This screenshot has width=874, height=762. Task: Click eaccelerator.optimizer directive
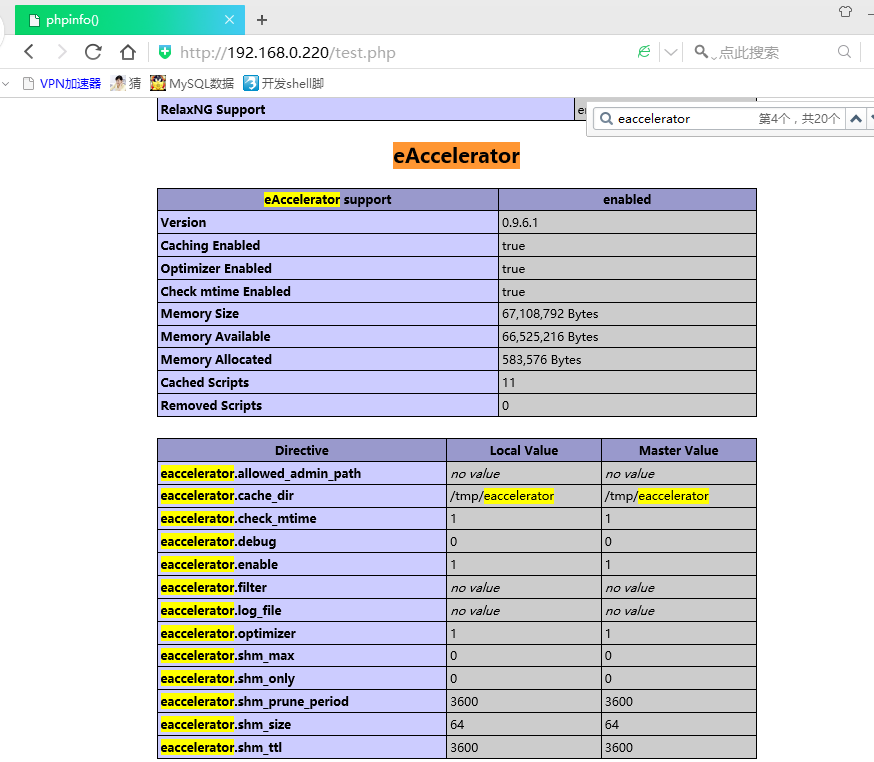coord(228,633)
